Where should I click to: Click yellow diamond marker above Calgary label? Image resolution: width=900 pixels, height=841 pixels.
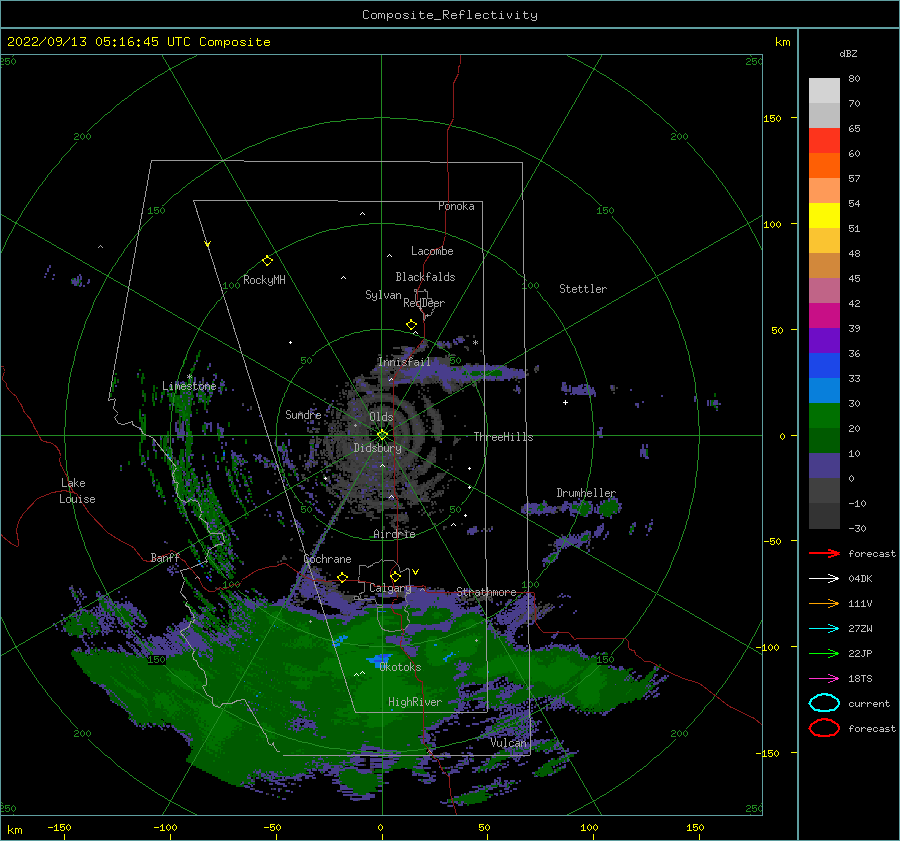pos(395,576)
